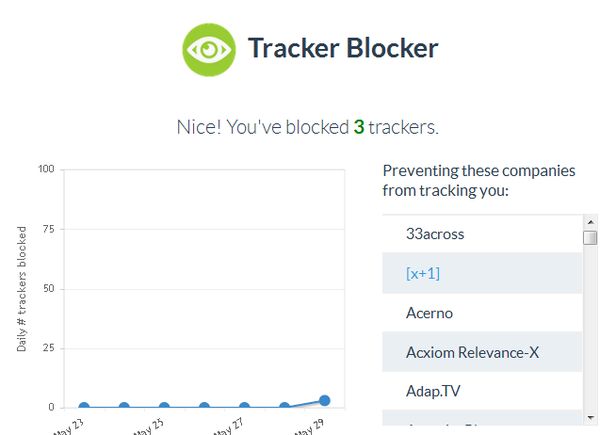Click the green blocked trackers count 3

pyautogui.click(x=358, y=128)
